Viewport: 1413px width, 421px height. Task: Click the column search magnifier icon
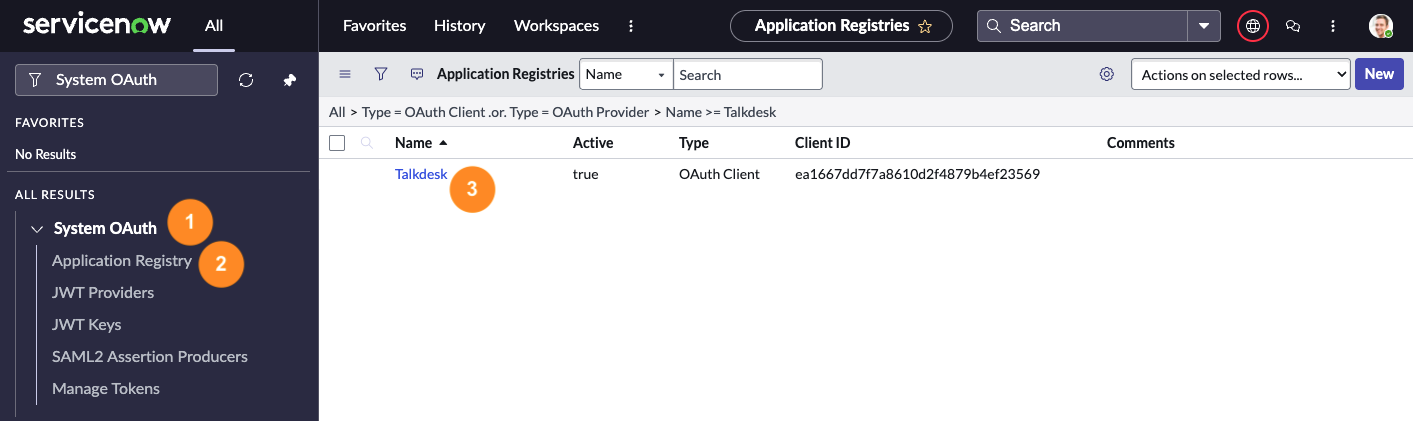(367, 143)
